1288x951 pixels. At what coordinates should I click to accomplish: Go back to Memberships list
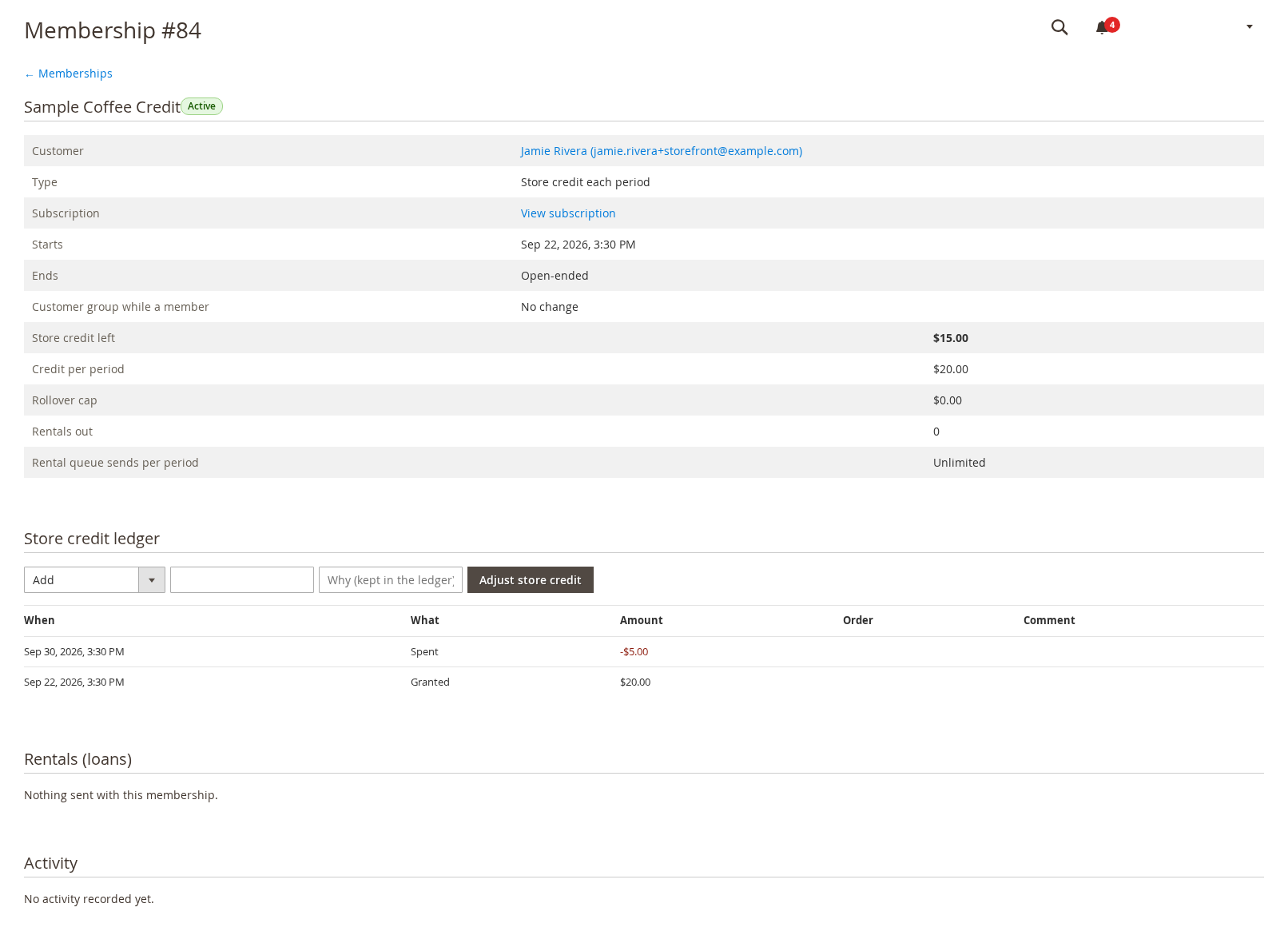68,74
